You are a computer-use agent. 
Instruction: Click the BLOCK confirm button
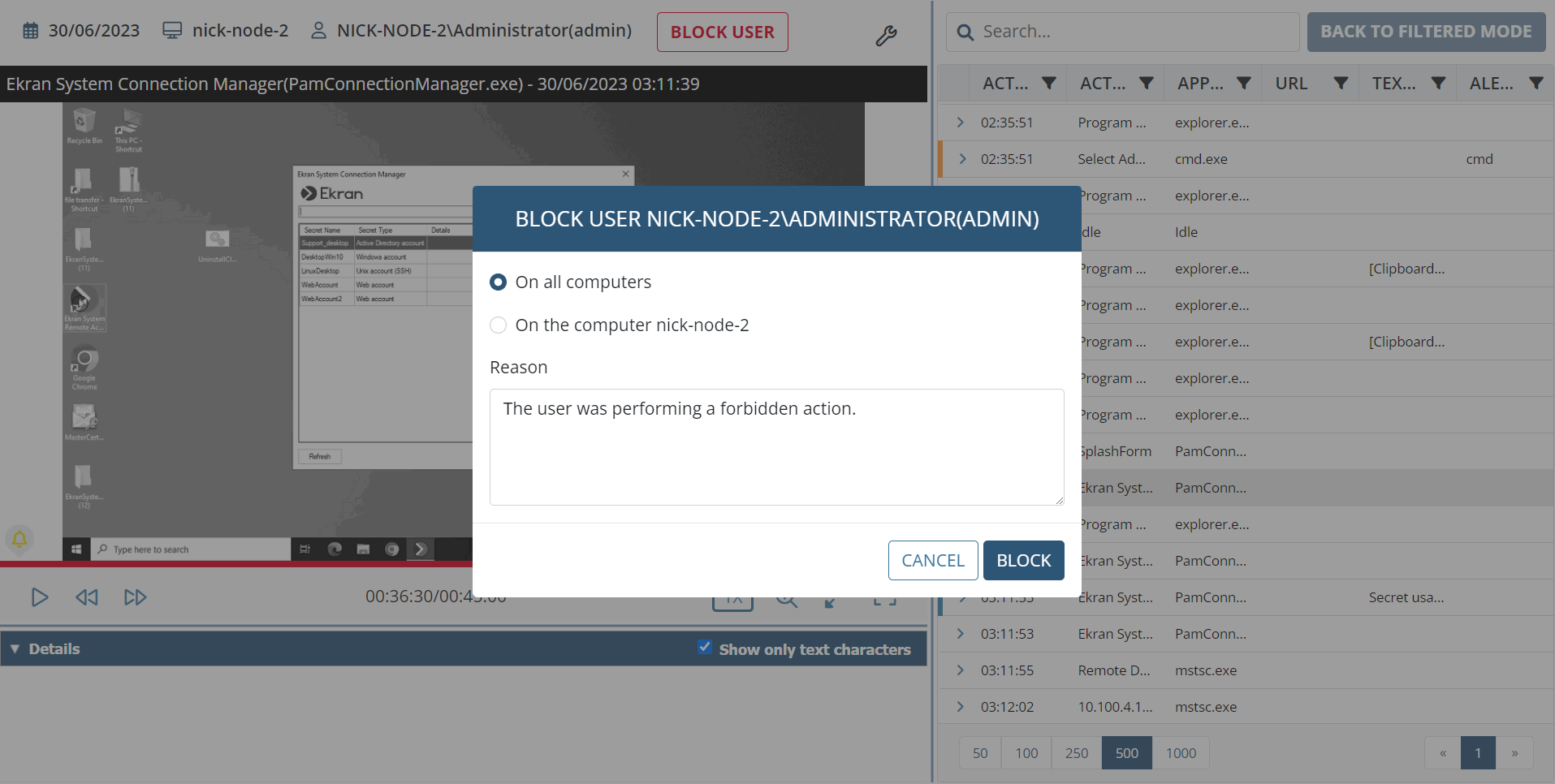click(1023, 561)
